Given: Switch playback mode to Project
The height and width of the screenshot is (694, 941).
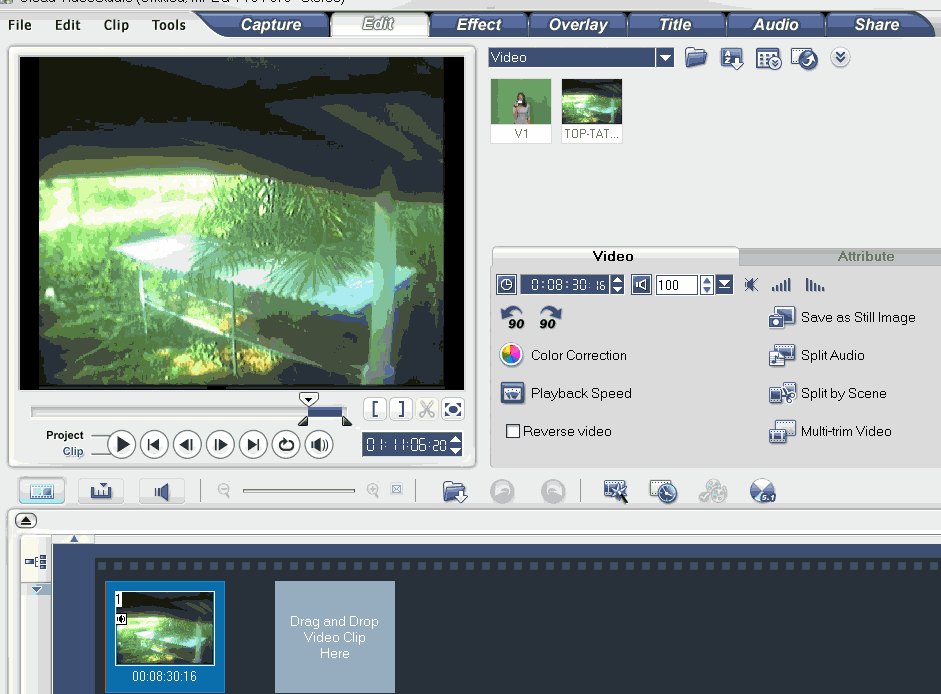Looking at the screenshot, I should (x=65, y=435).
